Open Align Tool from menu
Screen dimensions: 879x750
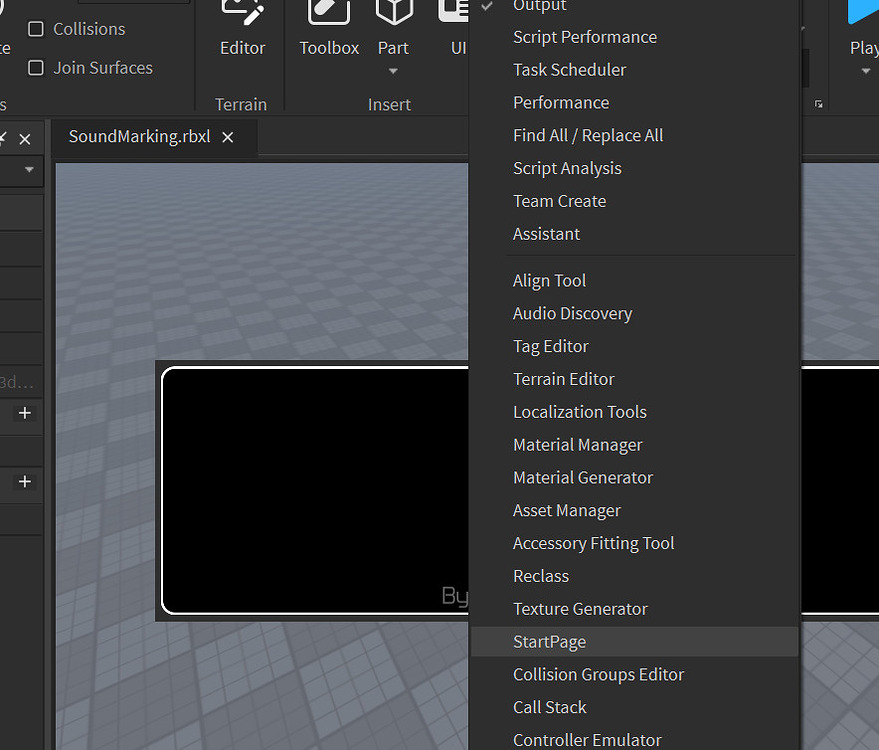634,280
